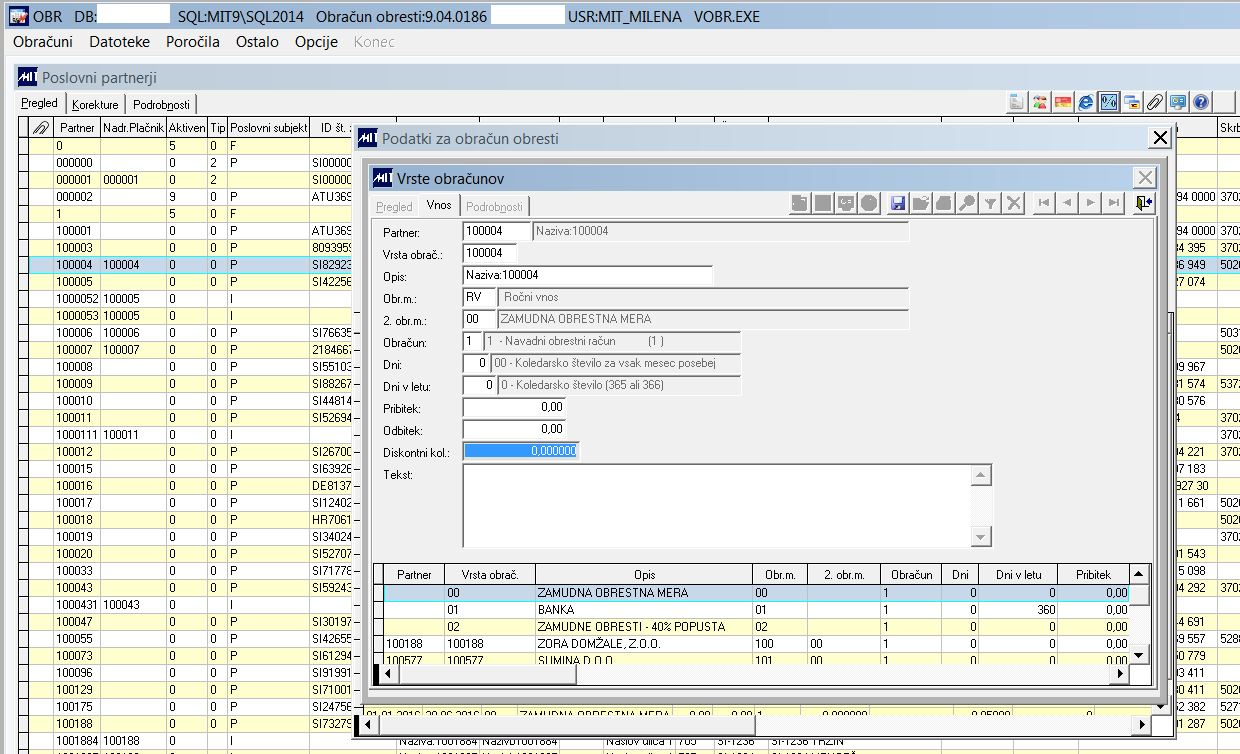Click the monitor screen toolbar icon

pos(1178,102)
